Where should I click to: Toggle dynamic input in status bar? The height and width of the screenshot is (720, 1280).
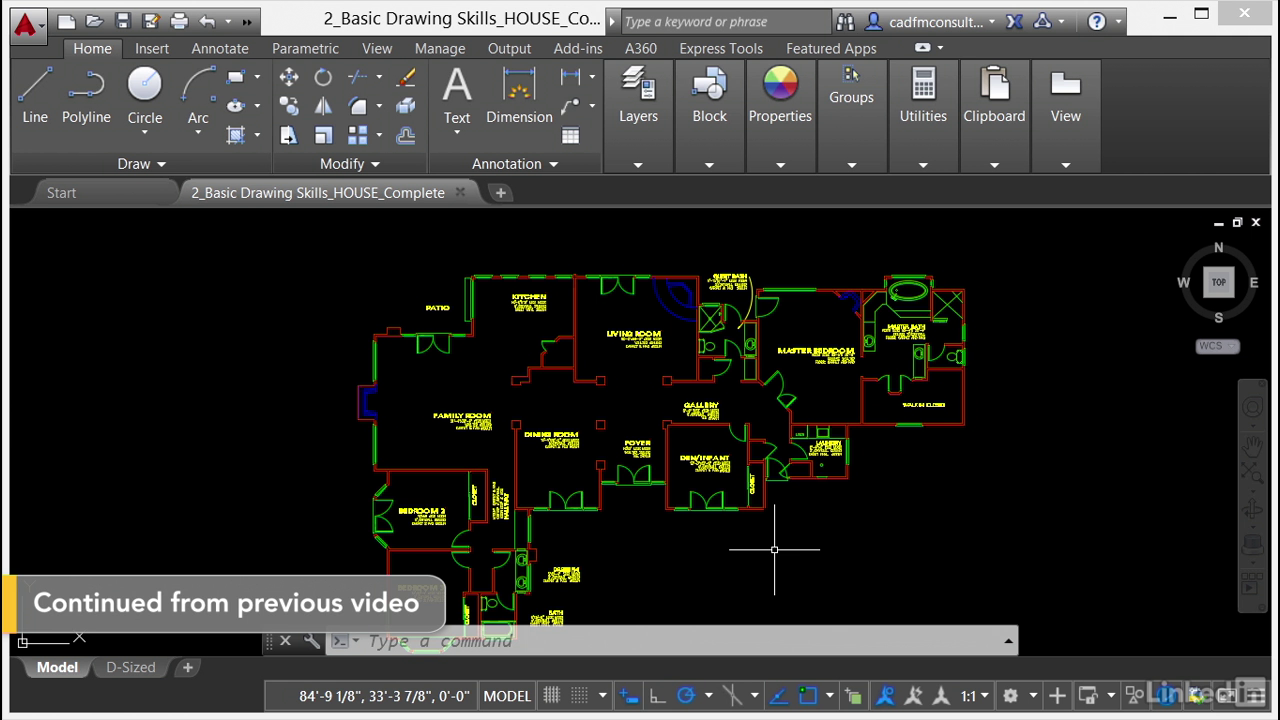(x=628, y=696)
